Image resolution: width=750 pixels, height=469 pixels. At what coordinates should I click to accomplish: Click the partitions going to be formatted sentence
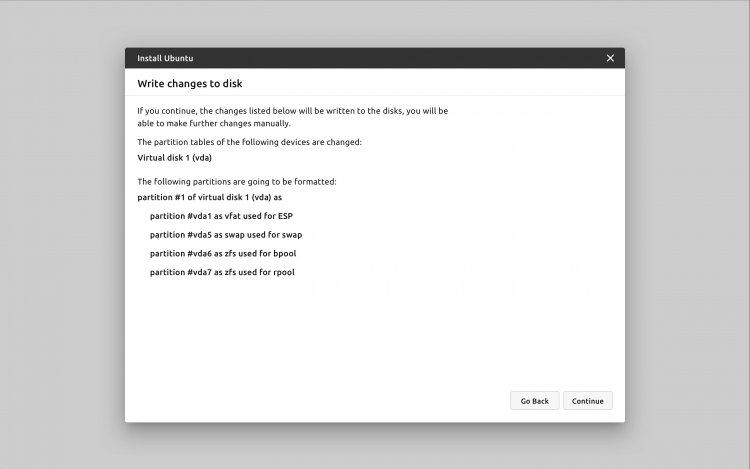click(237, 181)
